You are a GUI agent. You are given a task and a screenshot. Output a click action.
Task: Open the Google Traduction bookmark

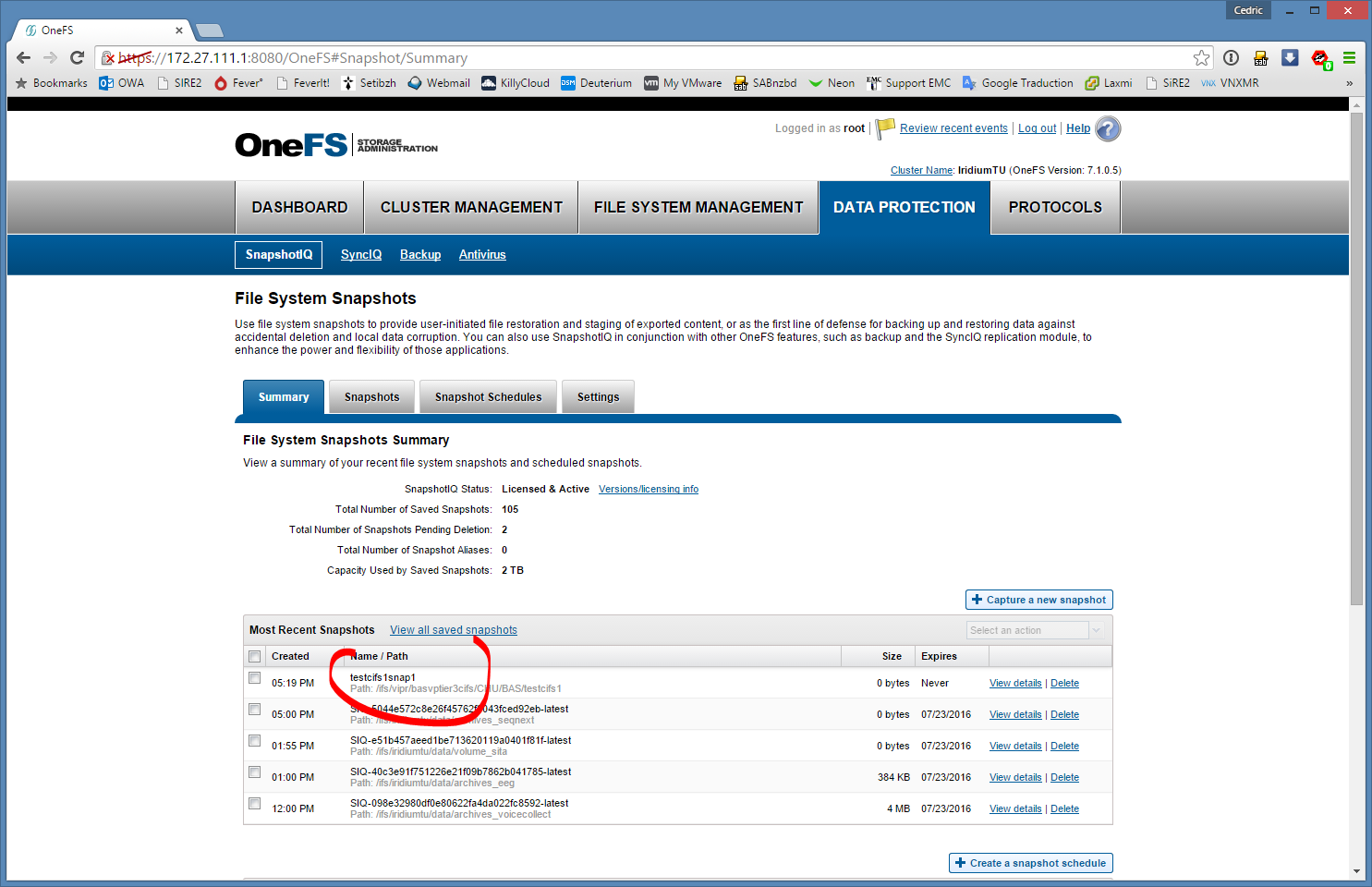point(1017,83)
